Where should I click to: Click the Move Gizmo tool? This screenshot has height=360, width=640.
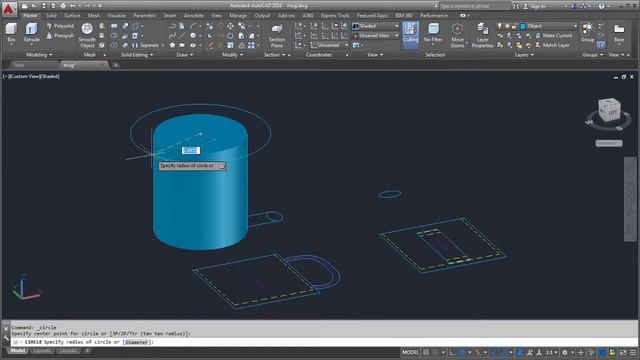pos(458,35)
